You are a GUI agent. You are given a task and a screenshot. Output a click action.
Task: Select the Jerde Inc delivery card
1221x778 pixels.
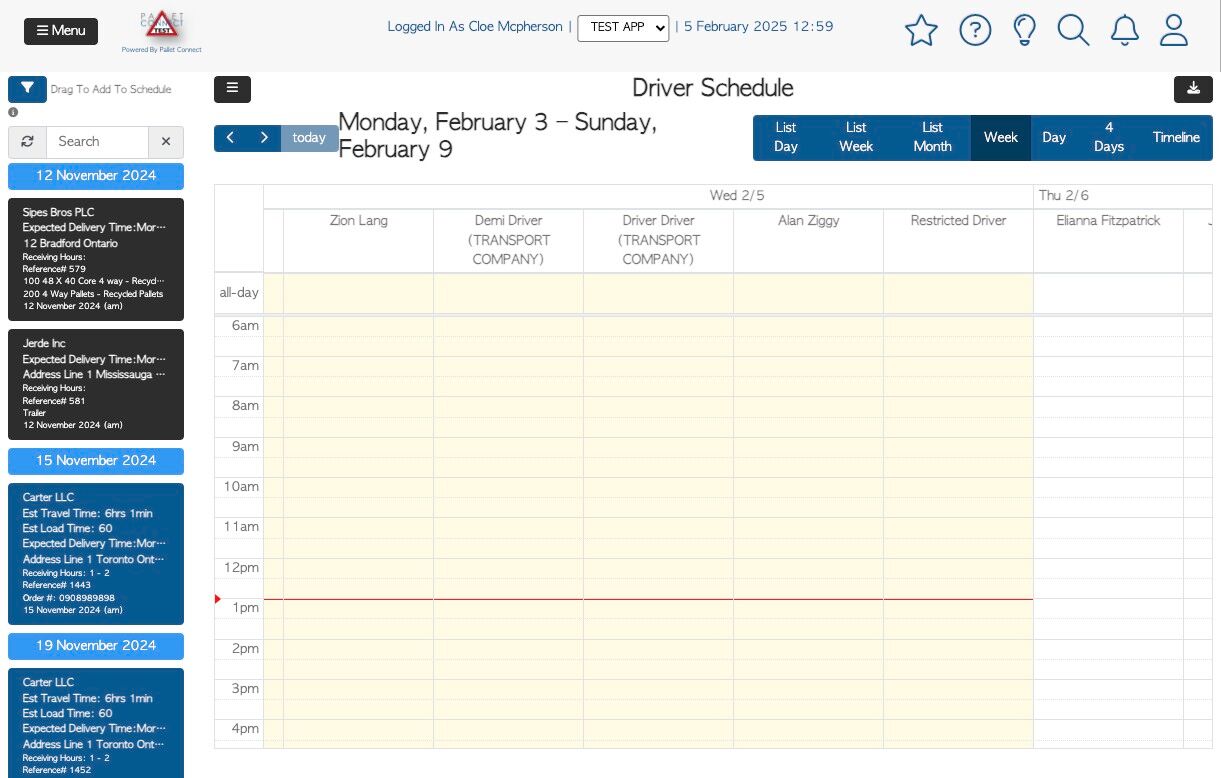tap(96, 384)
